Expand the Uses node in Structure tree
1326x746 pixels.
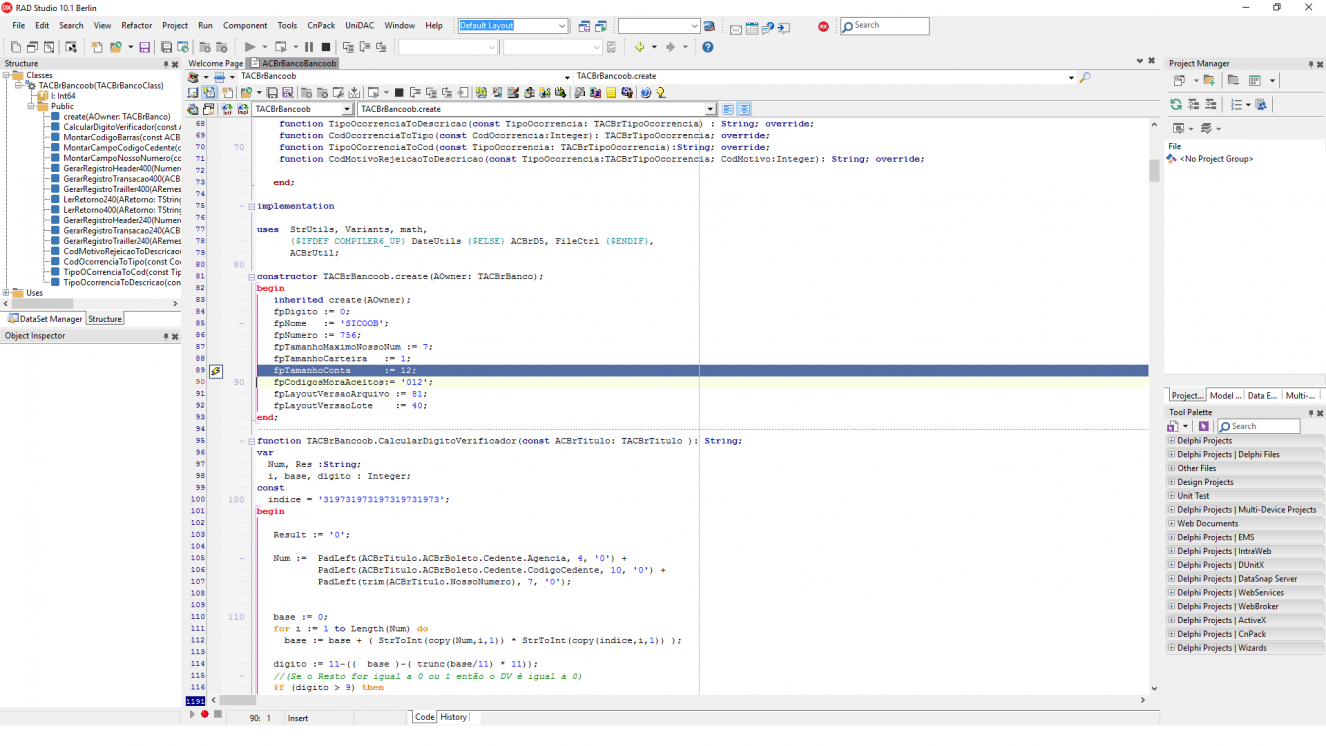point(6,293)
